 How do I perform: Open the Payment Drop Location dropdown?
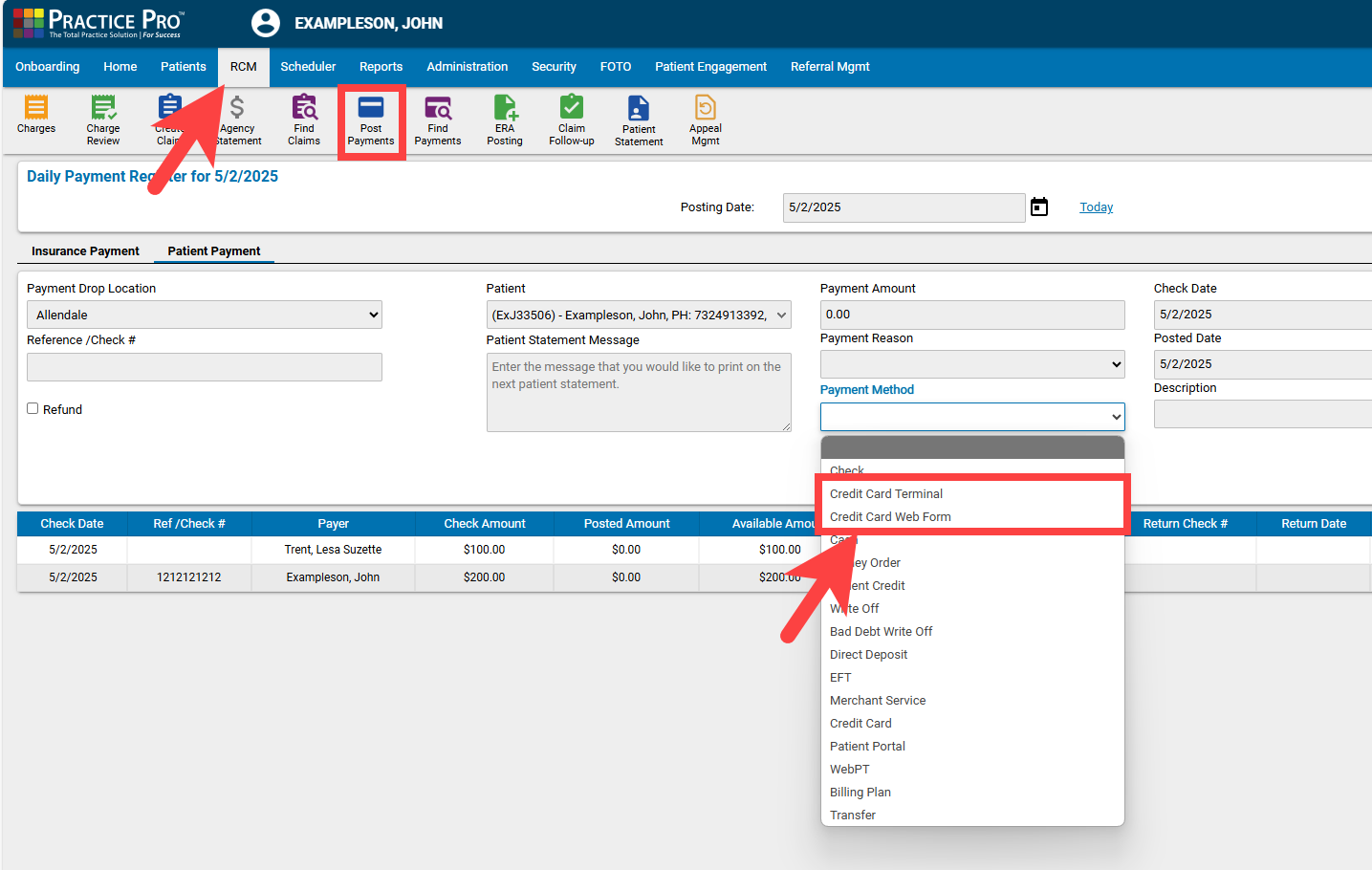(x=204, y=314)
